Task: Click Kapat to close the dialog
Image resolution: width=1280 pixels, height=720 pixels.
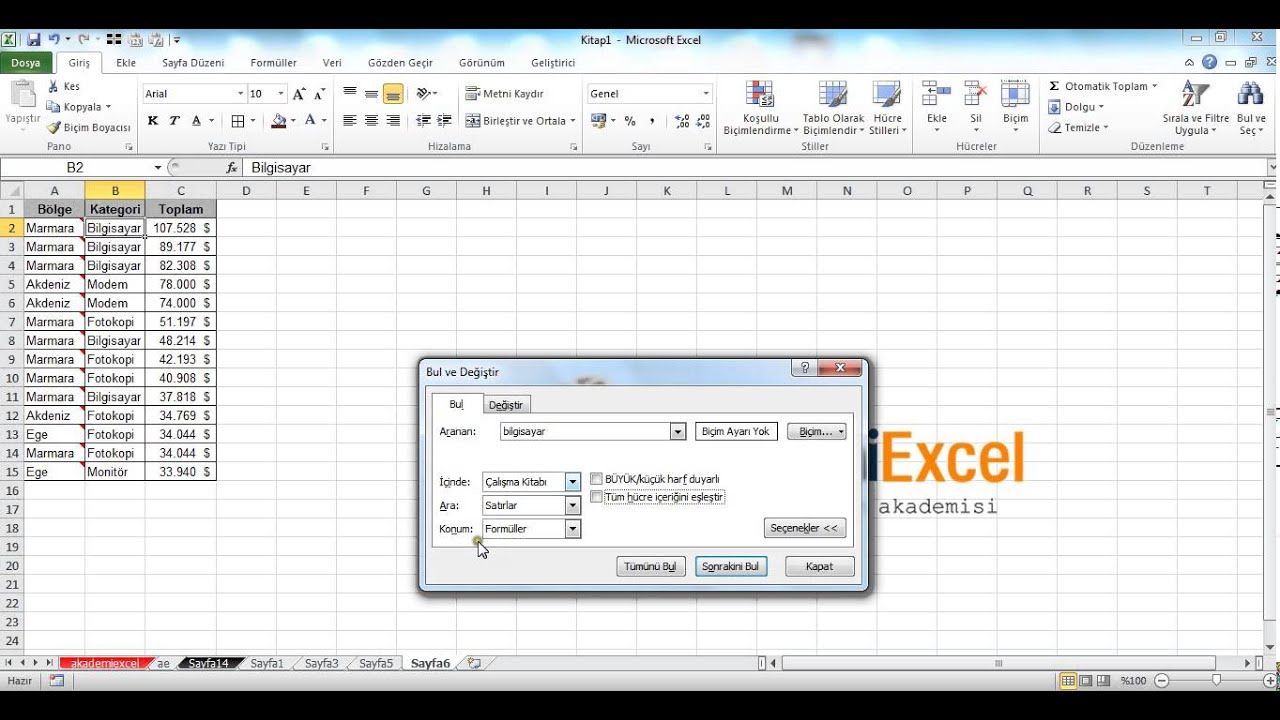Action: 819,566
